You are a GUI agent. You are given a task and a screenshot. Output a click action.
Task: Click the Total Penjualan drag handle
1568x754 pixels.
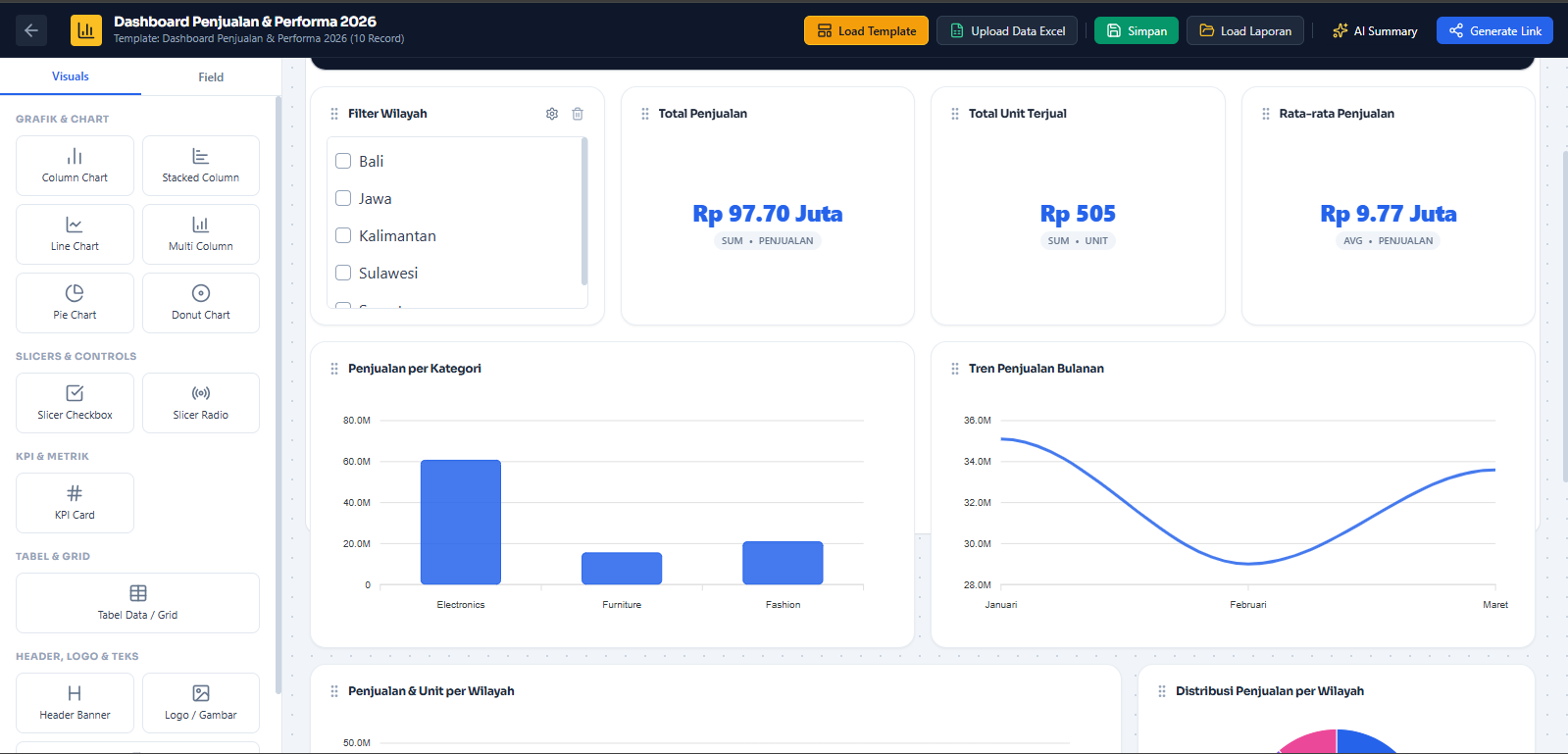pos(645,114)
